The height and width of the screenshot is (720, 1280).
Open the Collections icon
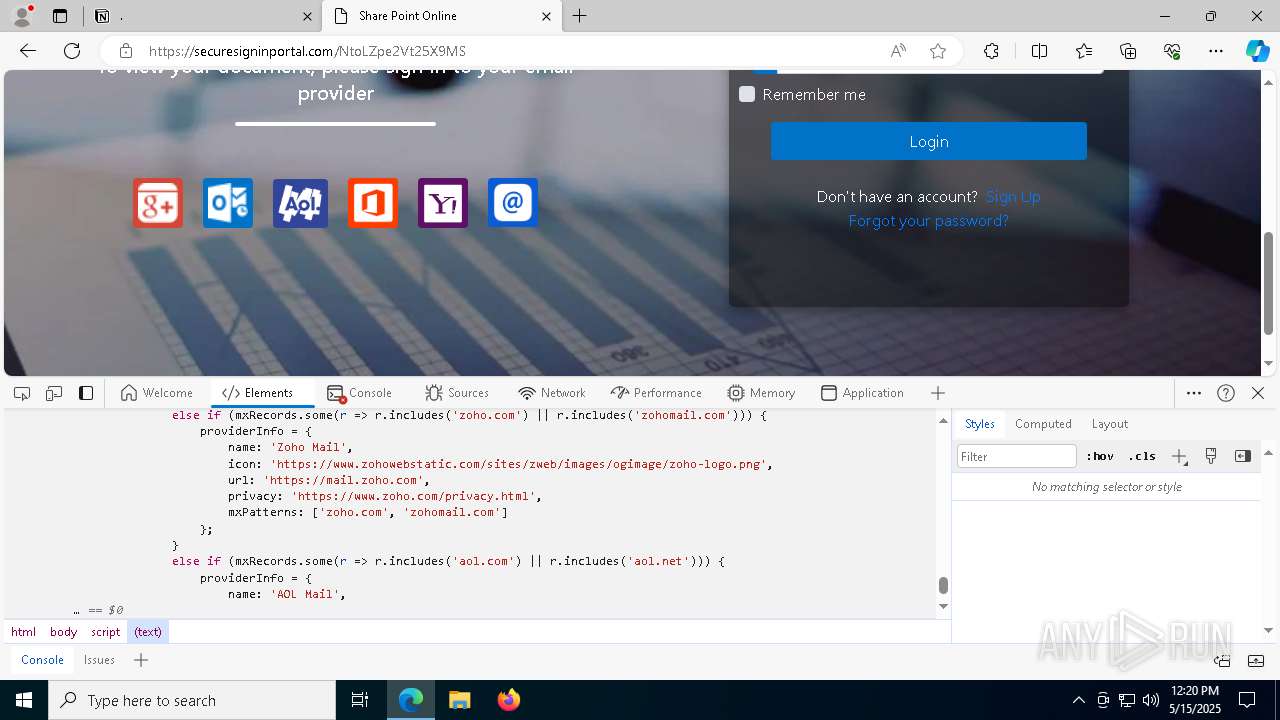1128,51
